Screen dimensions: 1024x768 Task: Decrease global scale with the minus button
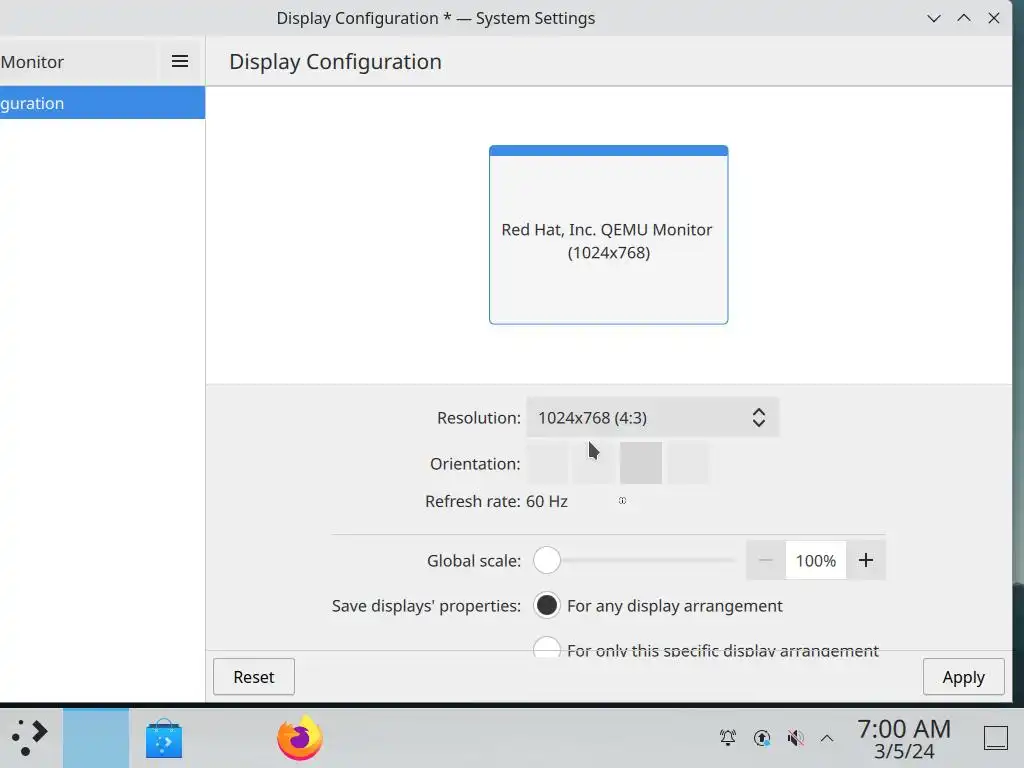765,560
